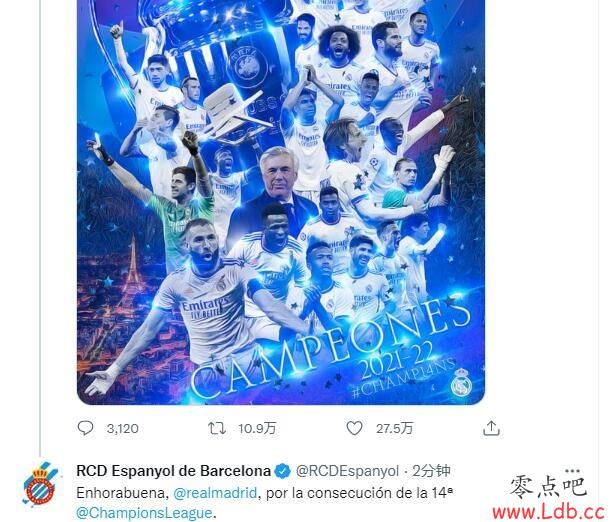614x522 pixels.
Task: Follow the @realmadrid mention link
Action: pos(215,493)
